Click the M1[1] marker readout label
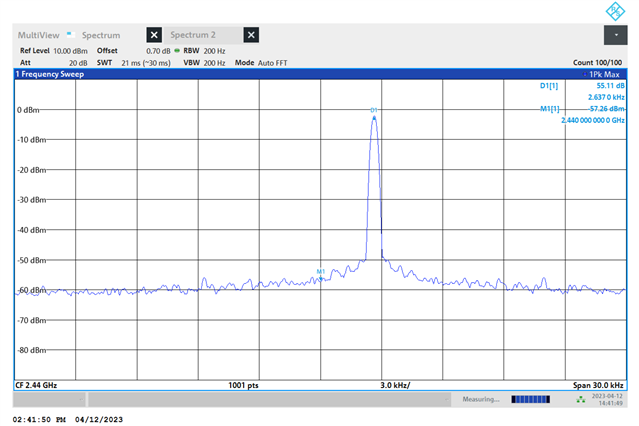Image resolution: width=639 pixels, height=426 pixels. 550,109
